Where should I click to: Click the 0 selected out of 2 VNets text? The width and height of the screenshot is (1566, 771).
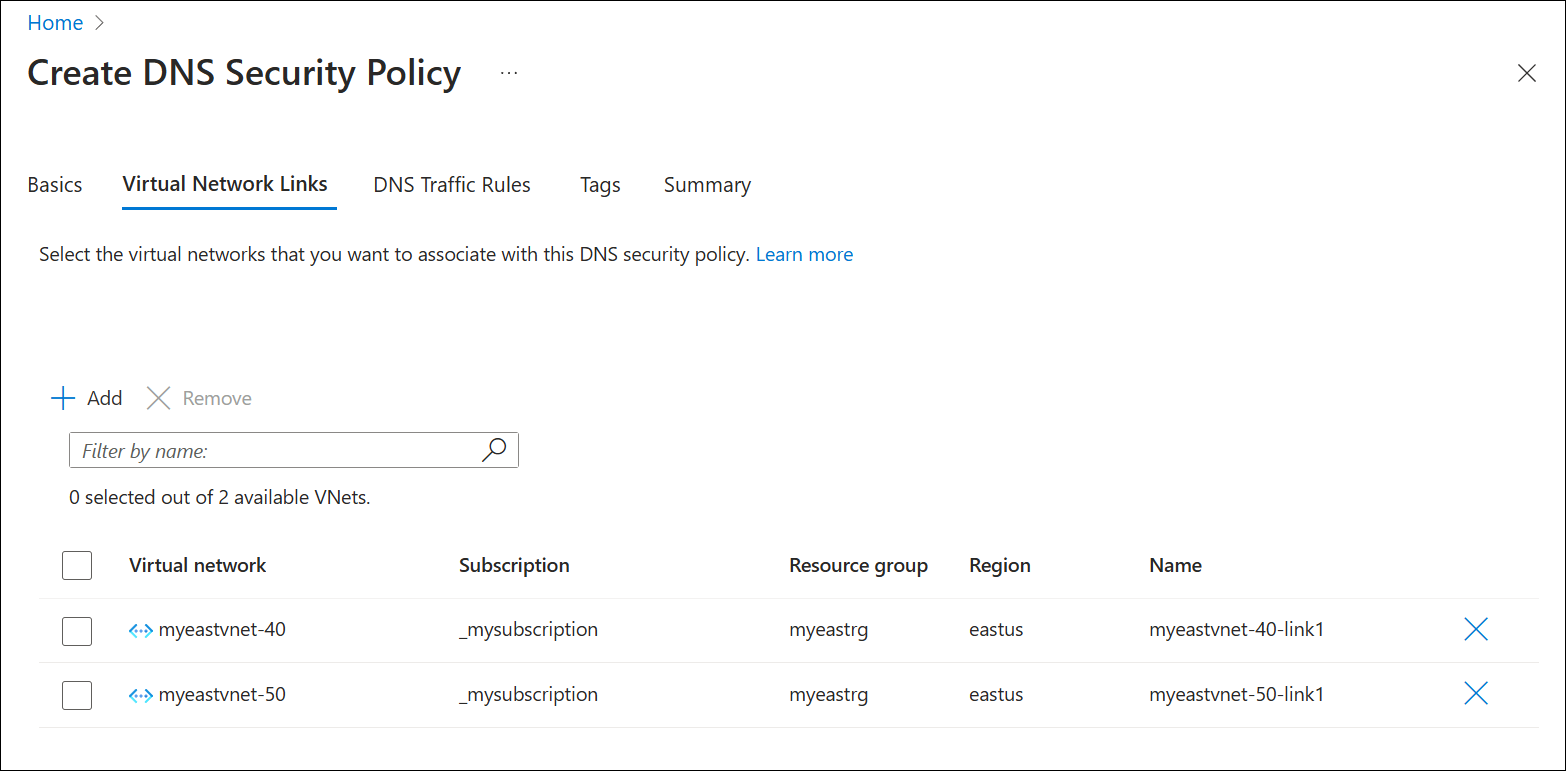tap(220, 497)
